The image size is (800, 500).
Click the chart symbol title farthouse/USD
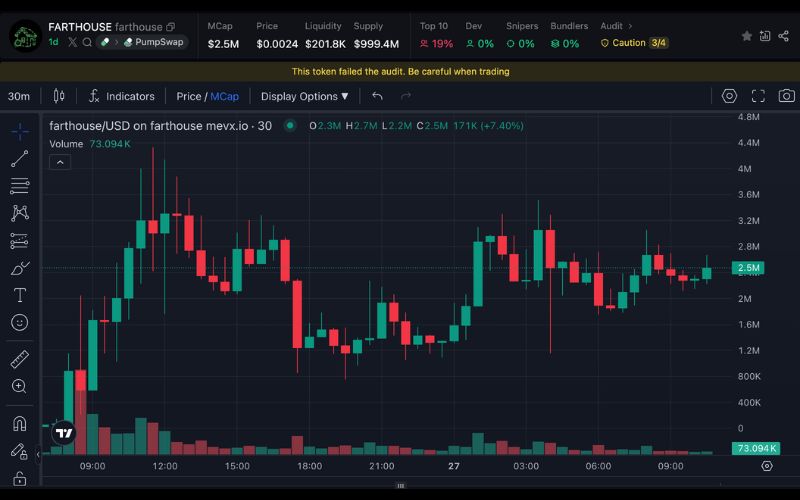[160, 126]
